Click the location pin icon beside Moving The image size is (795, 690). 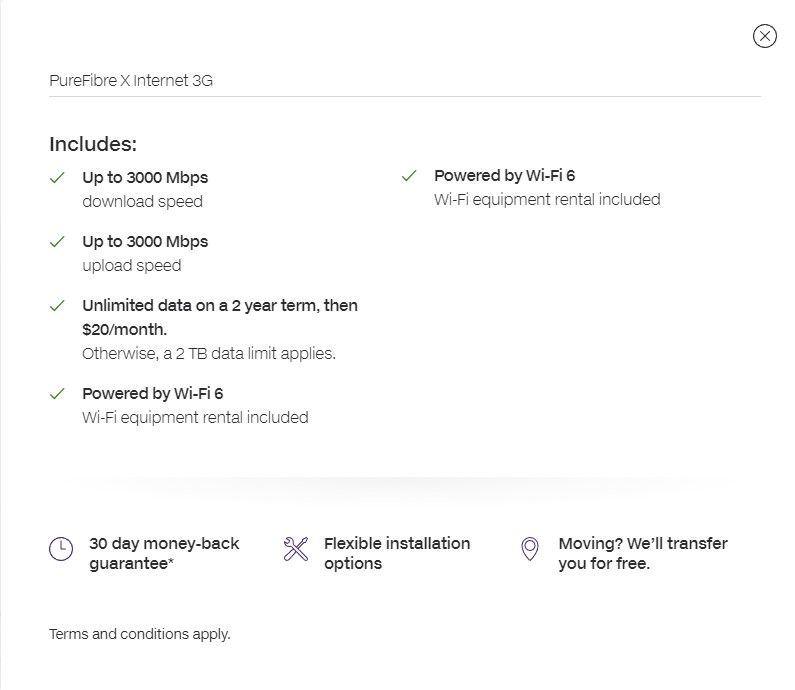click(530, 549)
